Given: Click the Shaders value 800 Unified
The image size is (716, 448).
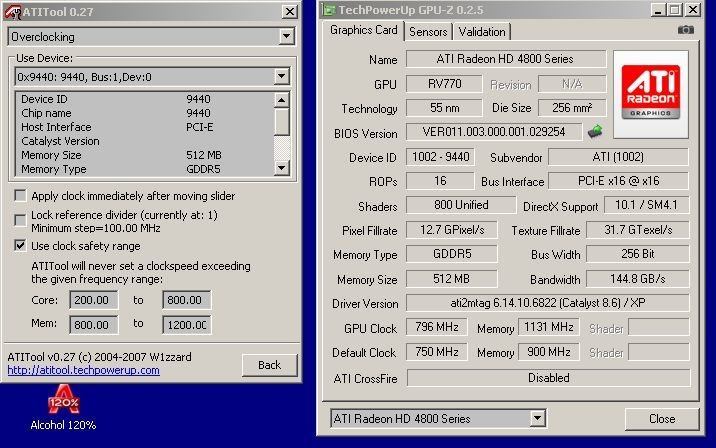Looking at the screenshot, I should coord(461,205).
